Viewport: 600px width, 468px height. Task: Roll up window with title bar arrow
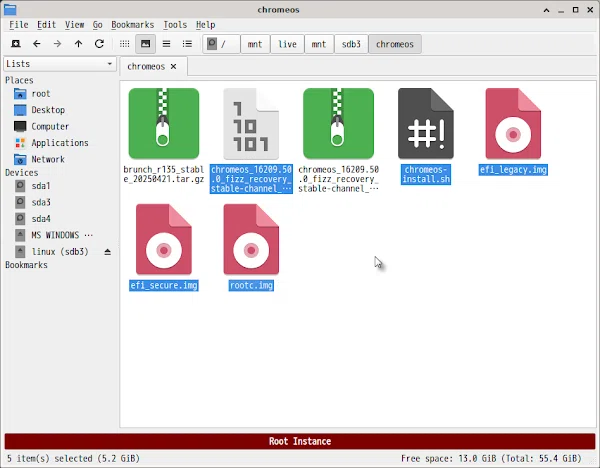click(x=546, y=10)
